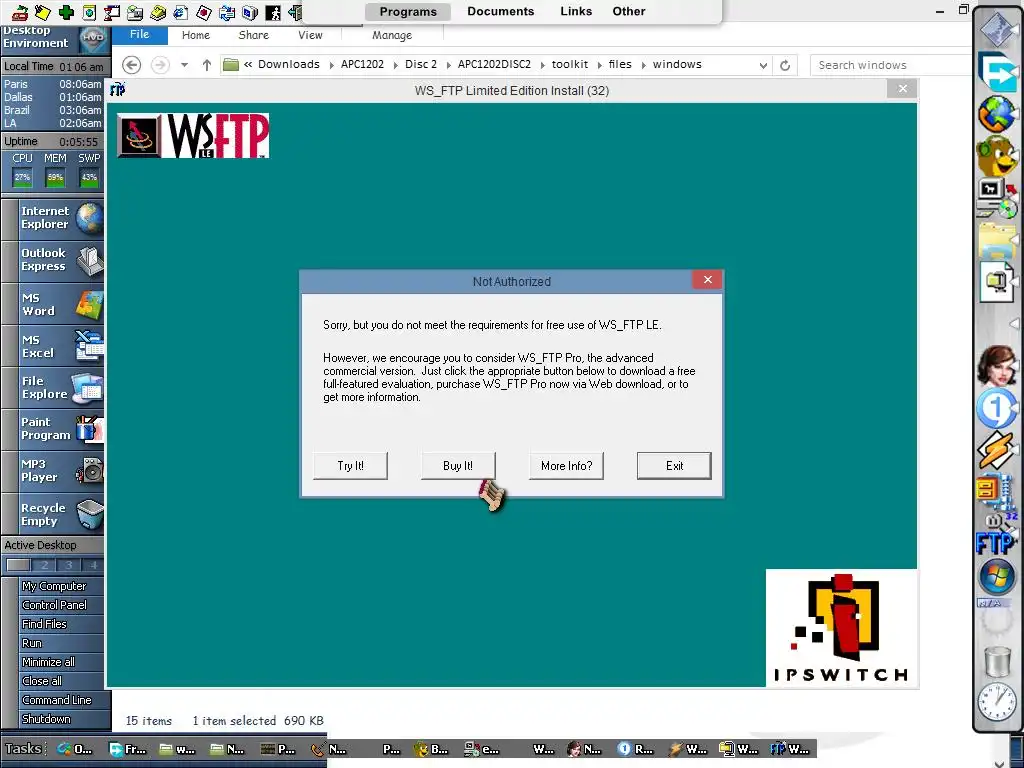The height and width of the screenshot is (768, 1024).
Task: Open the Home ribbon tab
Action: (196, 35)
